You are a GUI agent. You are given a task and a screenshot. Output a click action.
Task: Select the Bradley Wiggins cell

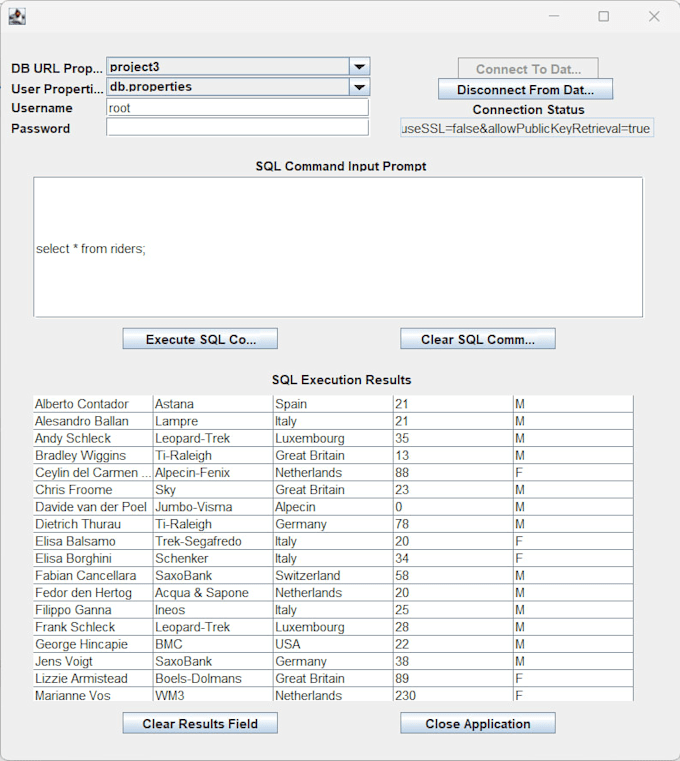[93, 455]
